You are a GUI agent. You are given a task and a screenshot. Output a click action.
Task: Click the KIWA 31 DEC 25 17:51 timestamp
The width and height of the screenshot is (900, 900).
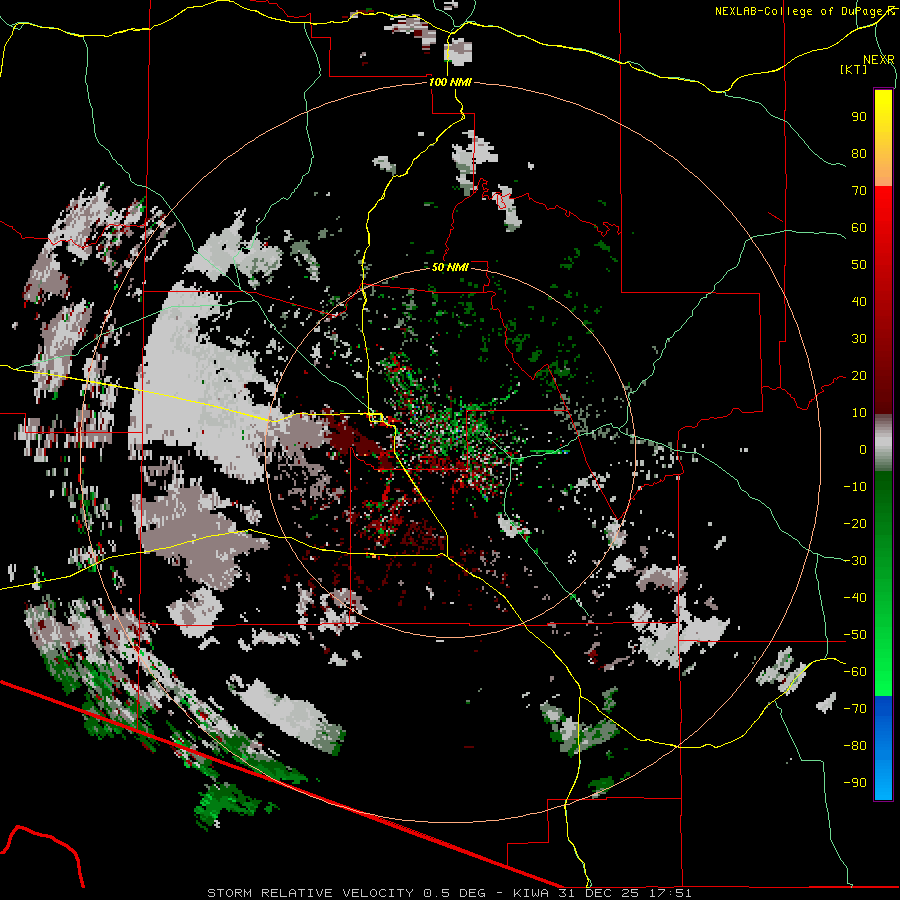click(603, 893)
